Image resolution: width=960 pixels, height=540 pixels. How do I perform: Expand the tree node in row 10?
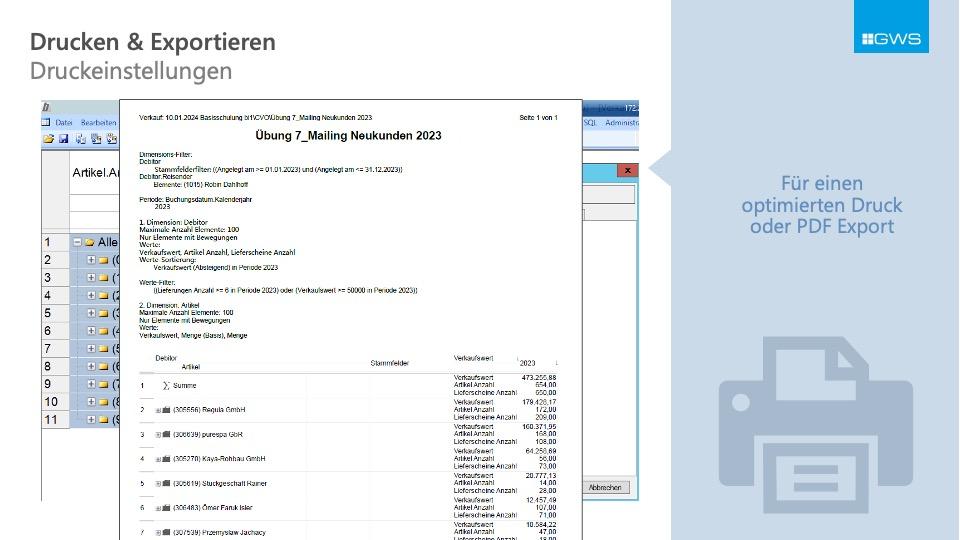[x=91, y=402]
